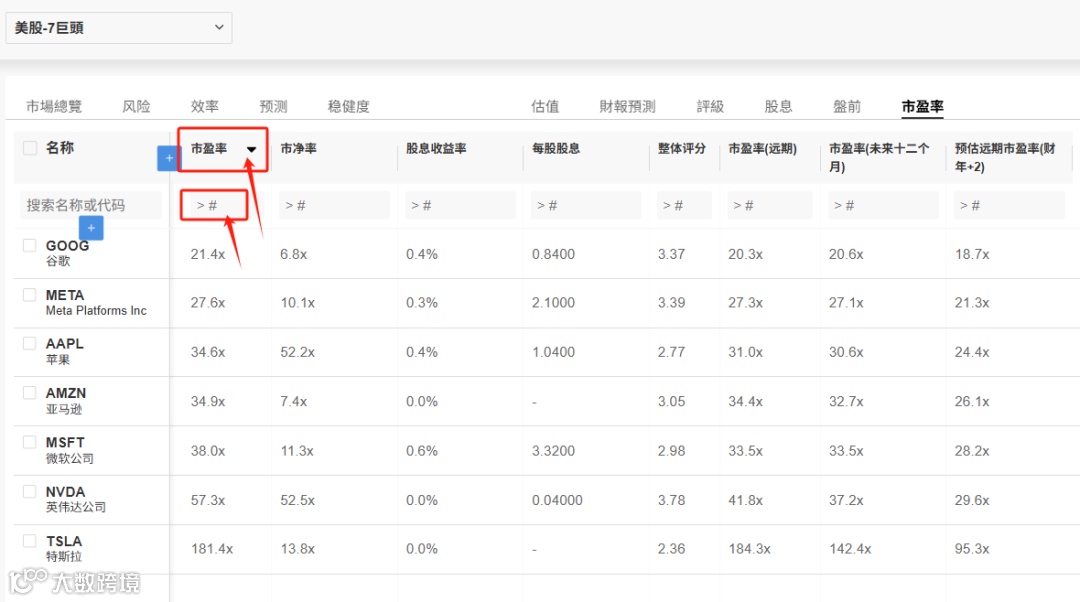Click the blue plus icon beside 名称 header

(x=168, y=158)
